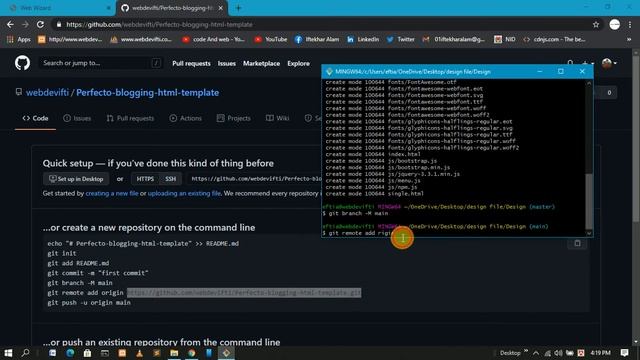Viewport: 640px width, 360px height.
Task: Show more bookmarks via the chevron
Action: (x=629, y=39)
